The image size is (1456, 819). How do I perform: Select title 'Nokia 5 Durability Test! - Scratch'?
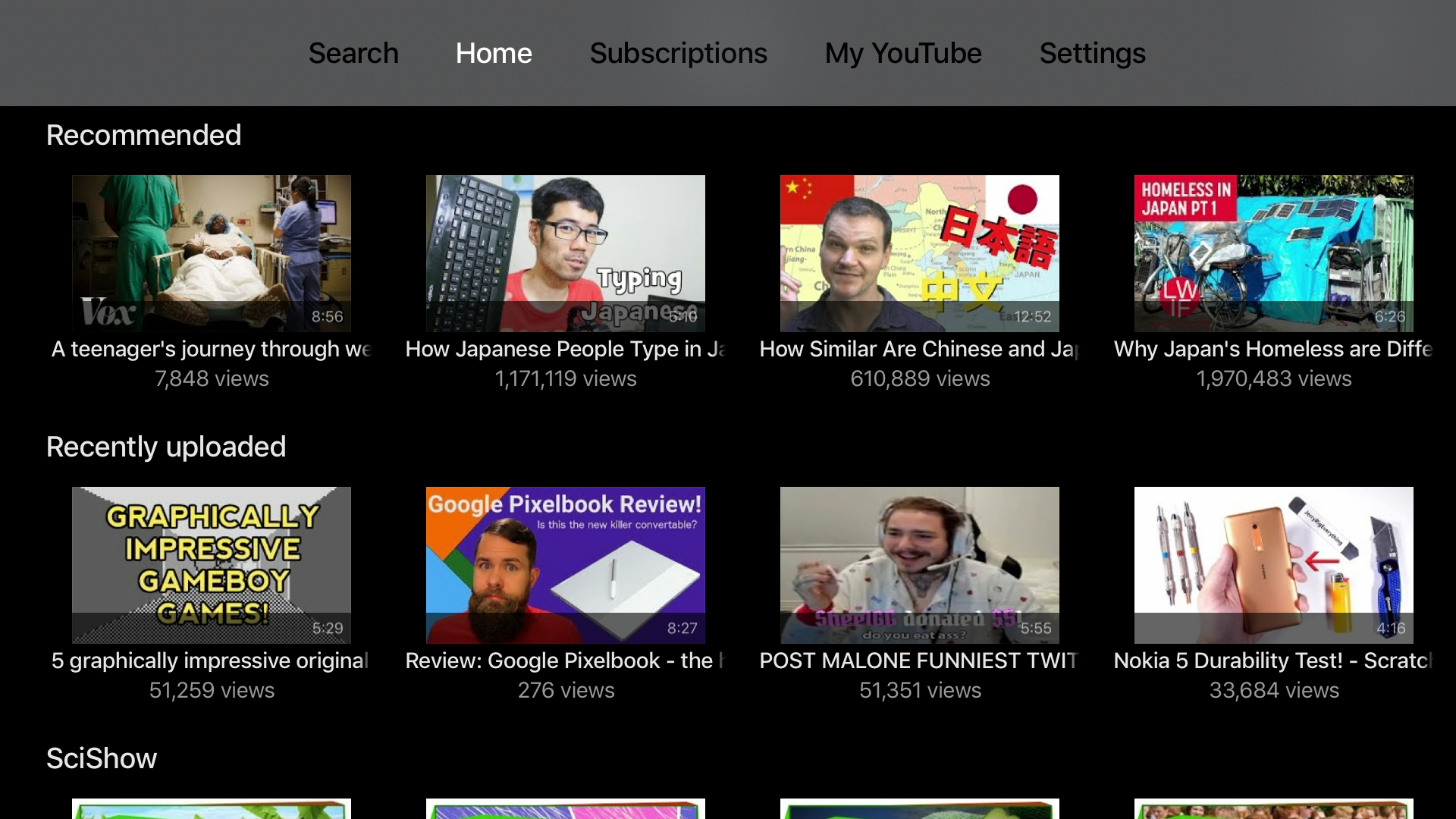(x=1273, y=661)
